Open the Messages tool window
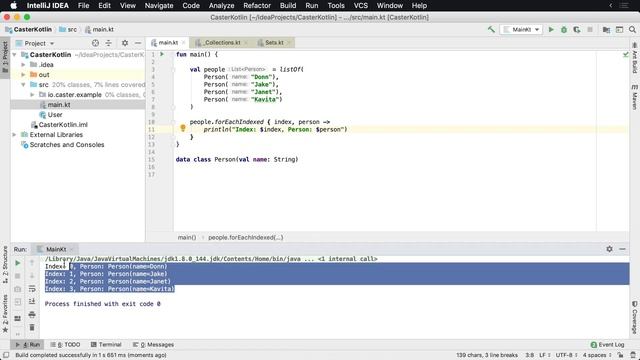The height and width of the screenshot is (360, 640). pos(153,344)
